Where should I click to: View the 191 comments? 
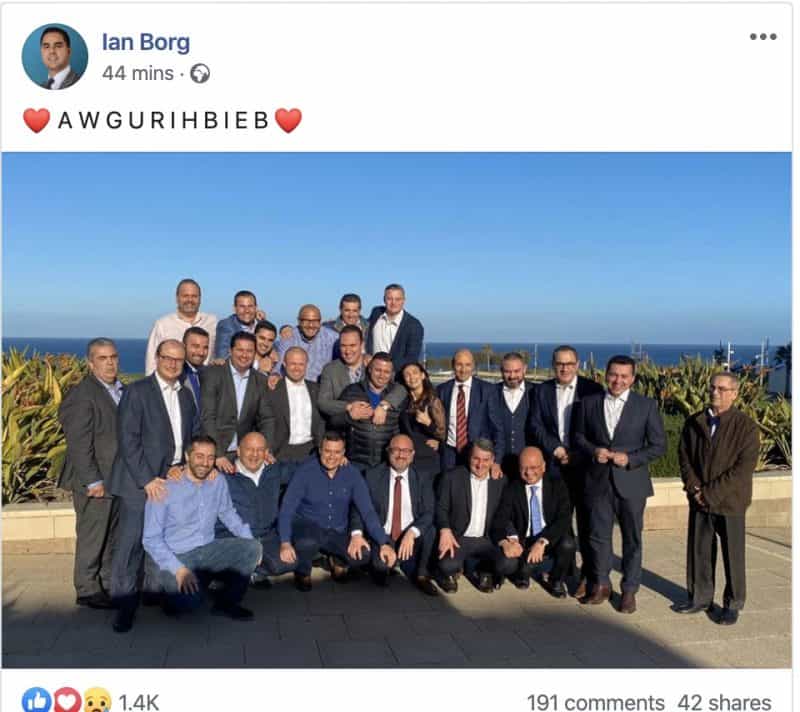click(595, 703)
